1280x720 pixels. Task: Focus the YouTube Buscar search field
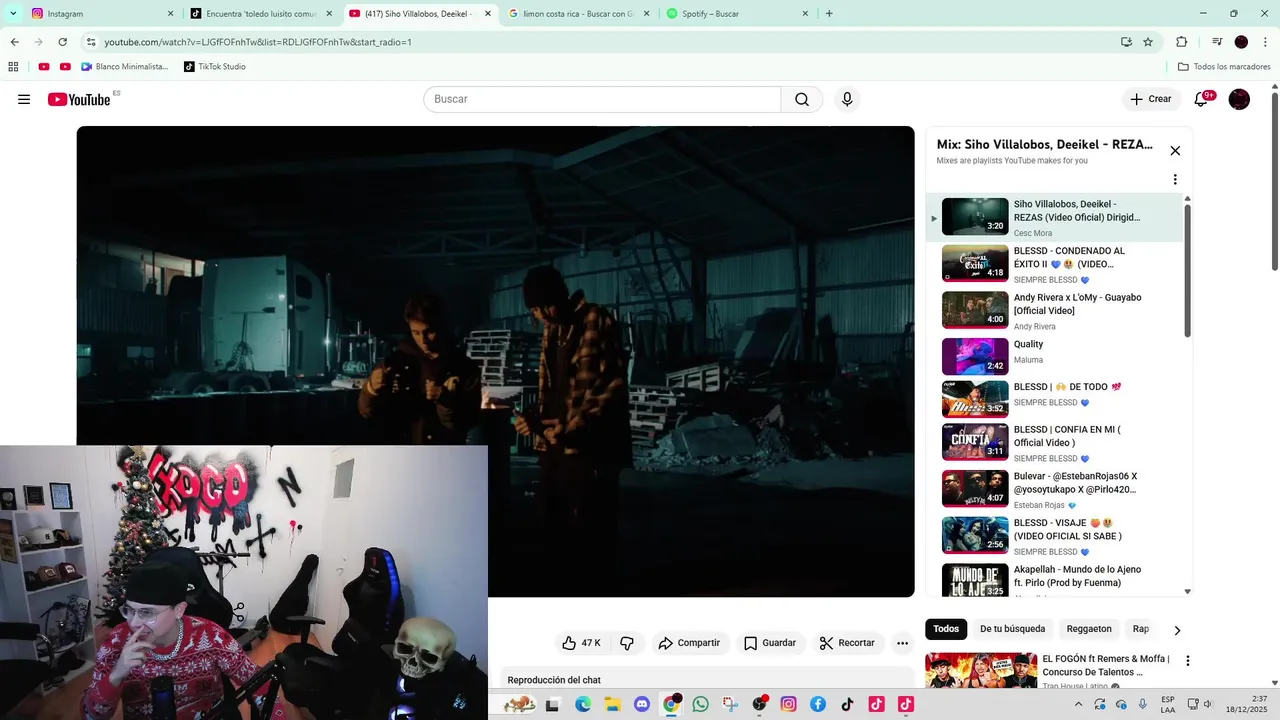[x=602, y=99]
